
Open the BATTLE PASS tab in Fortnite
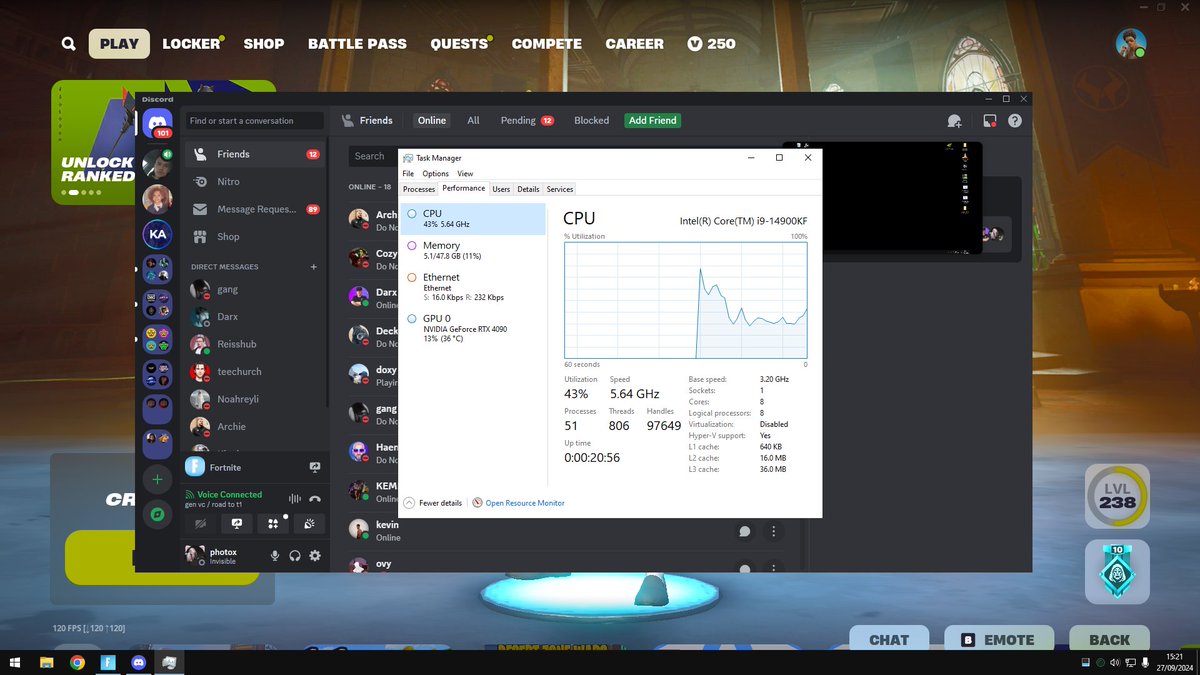tap(357, 44)
